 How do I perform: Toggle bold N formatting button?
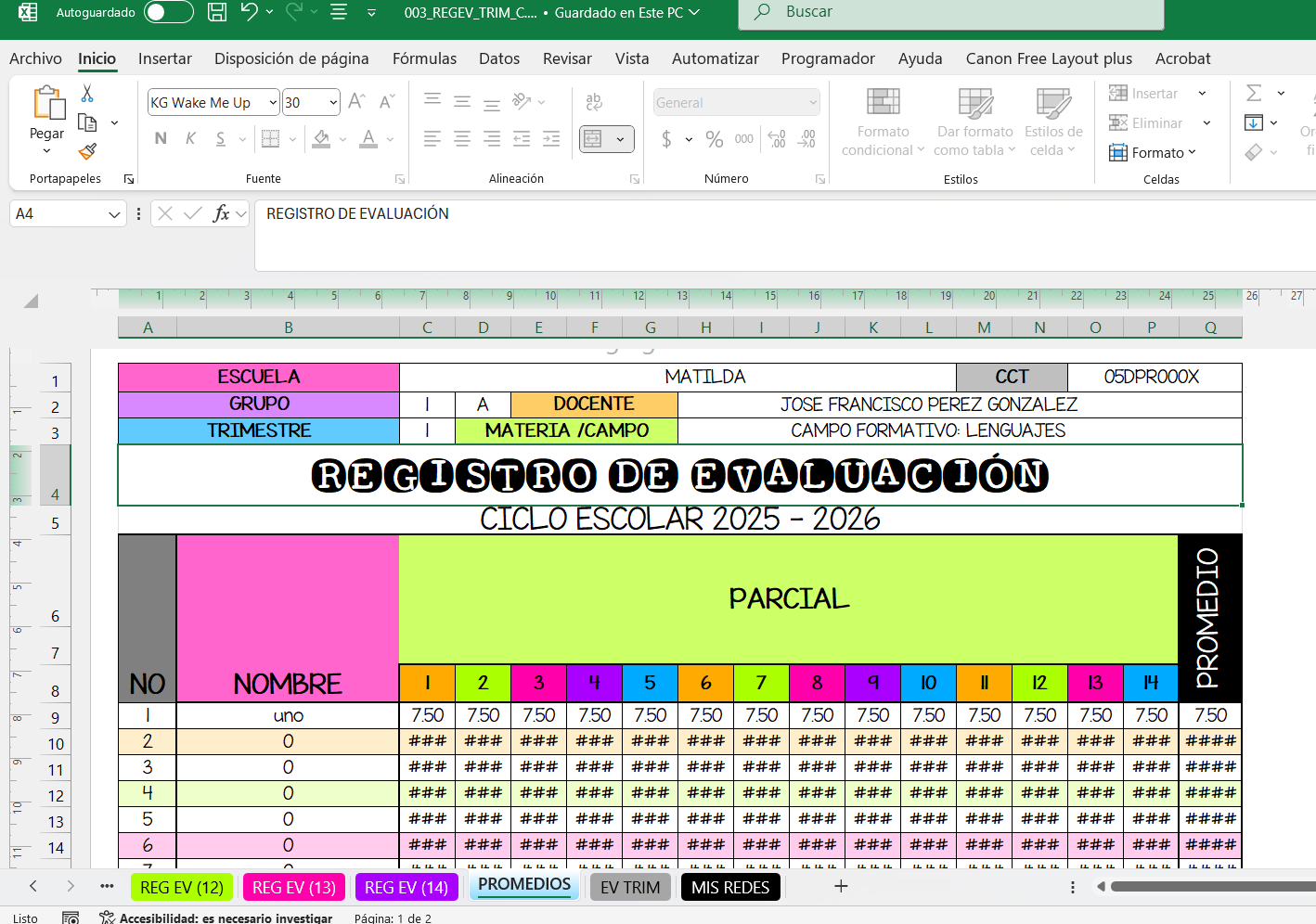[161, 139]
